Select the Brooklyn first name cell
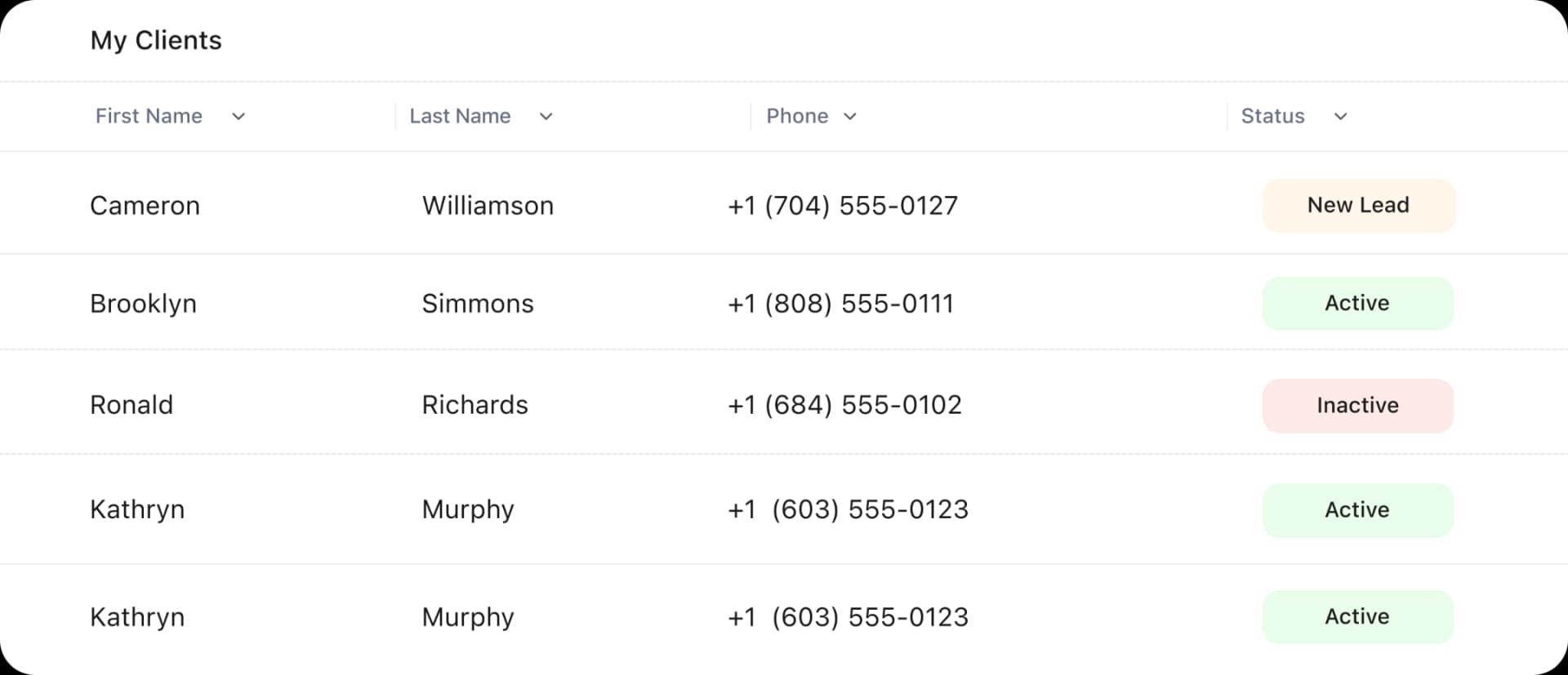This screenshot has width=1568, height=675. tap(143, 304)
